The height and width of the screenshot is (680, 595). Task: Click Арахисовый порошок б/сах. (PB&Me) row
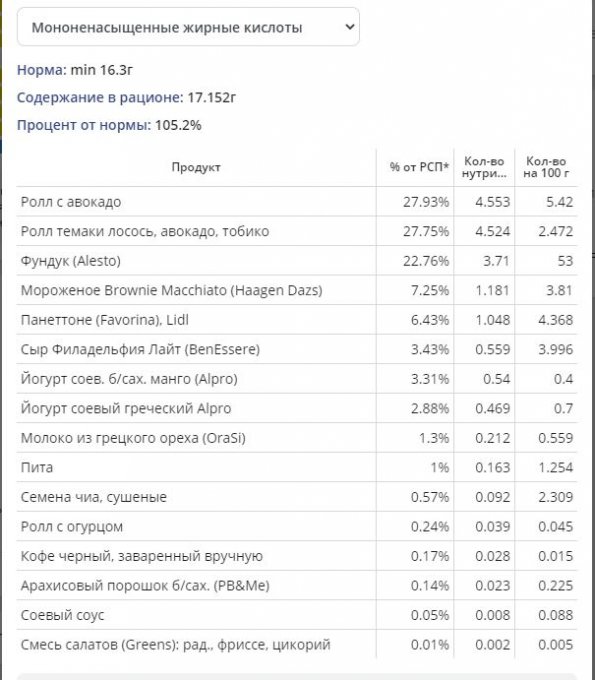[297, 585]
